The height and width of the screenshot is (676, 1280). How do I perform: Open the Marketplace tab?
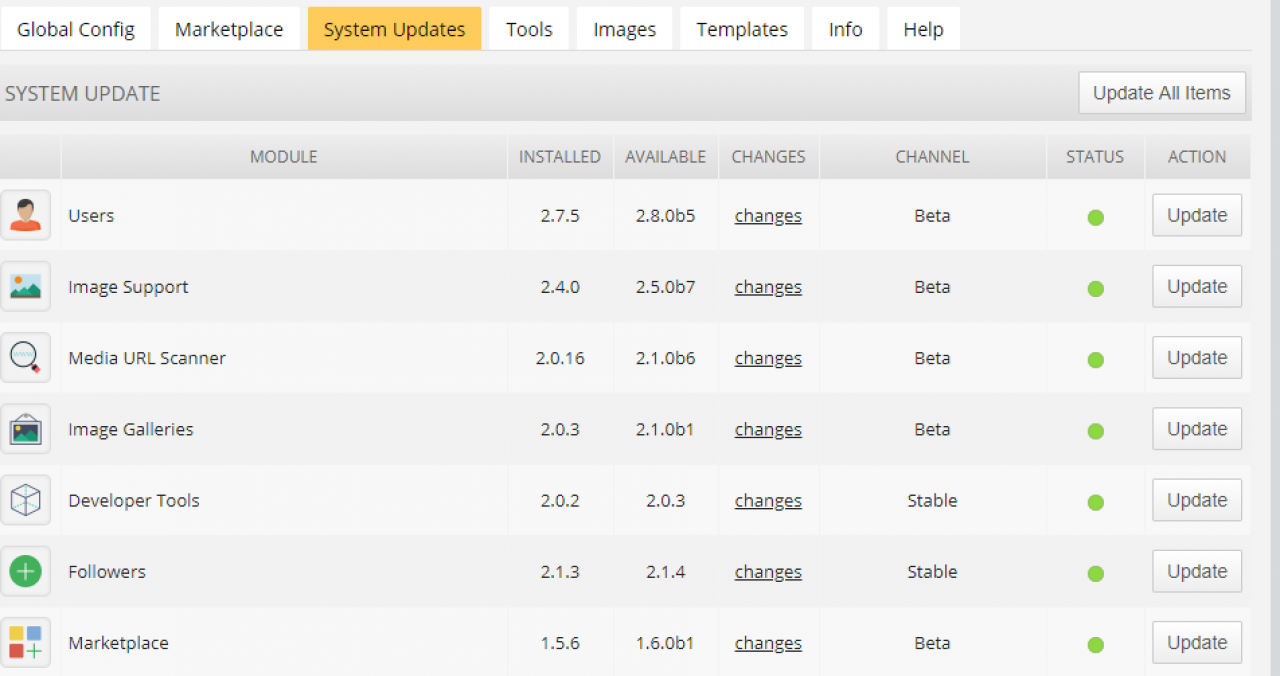229,29
